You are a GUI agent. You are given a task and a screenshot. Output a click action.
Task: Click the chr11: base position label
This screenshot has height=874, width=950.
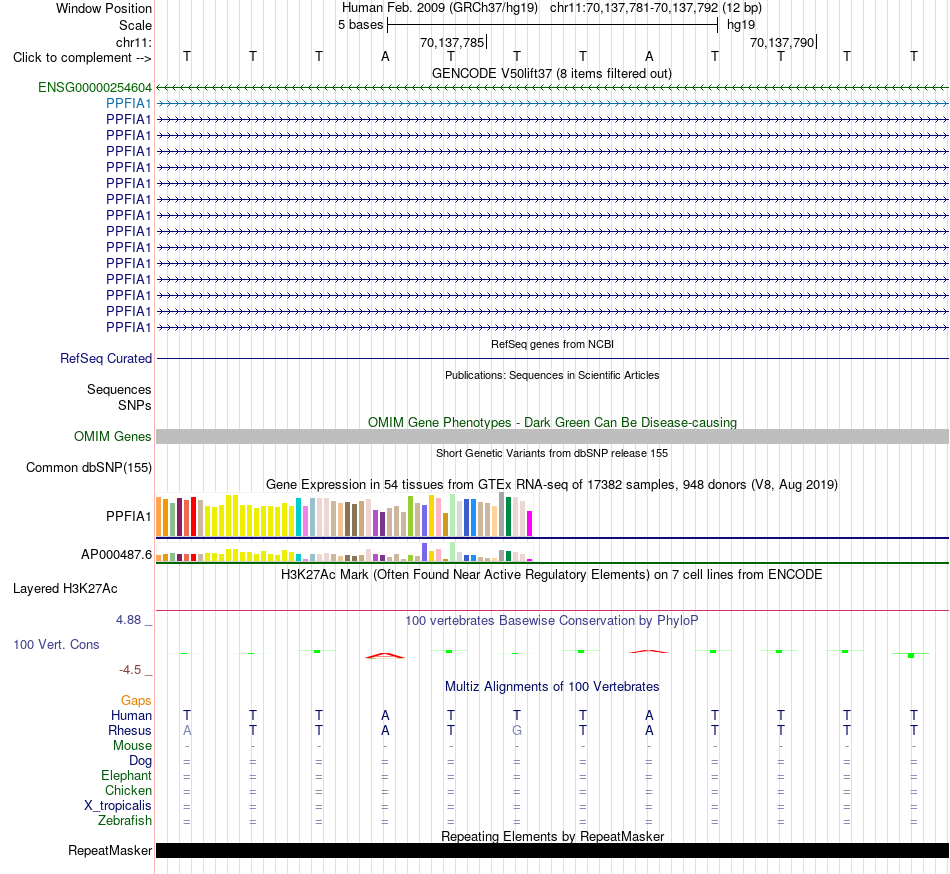(133, 42)
